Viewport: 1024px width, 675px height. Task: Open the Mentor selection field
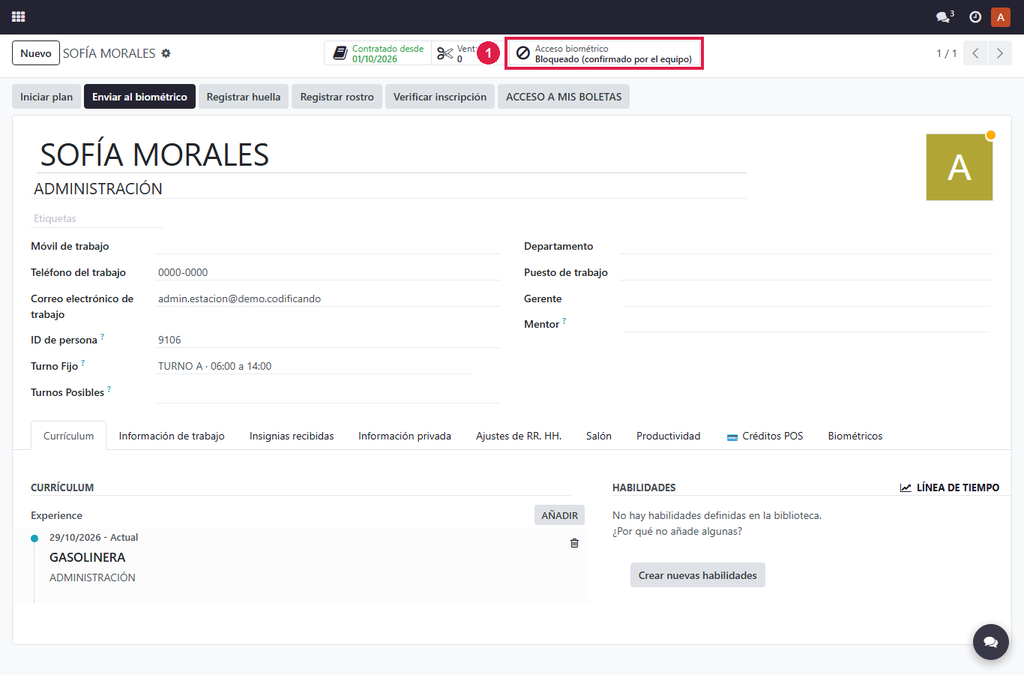coord(806,324)
